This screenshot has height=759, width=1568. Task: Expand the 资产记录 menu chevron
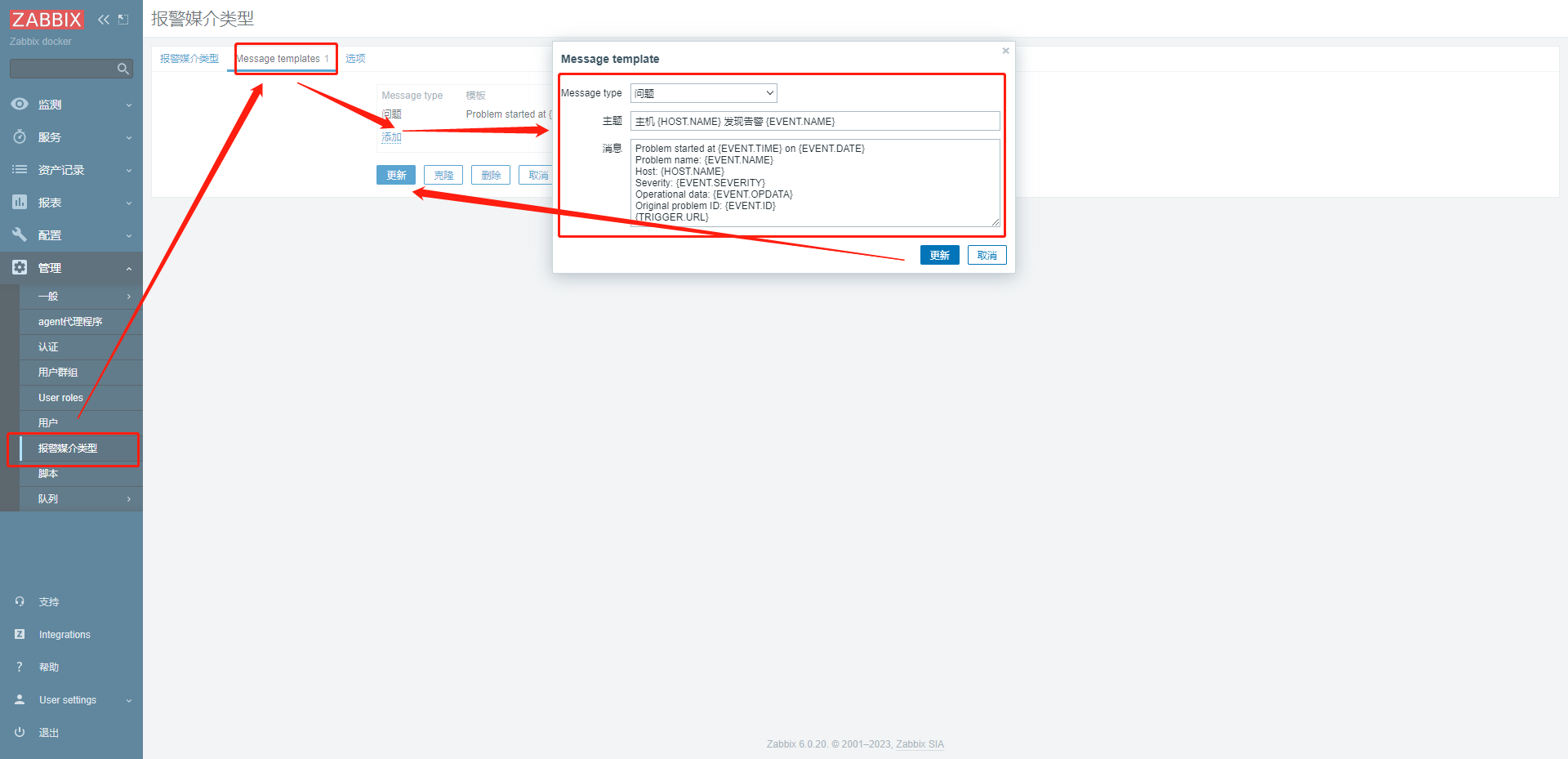pos(129,171)
